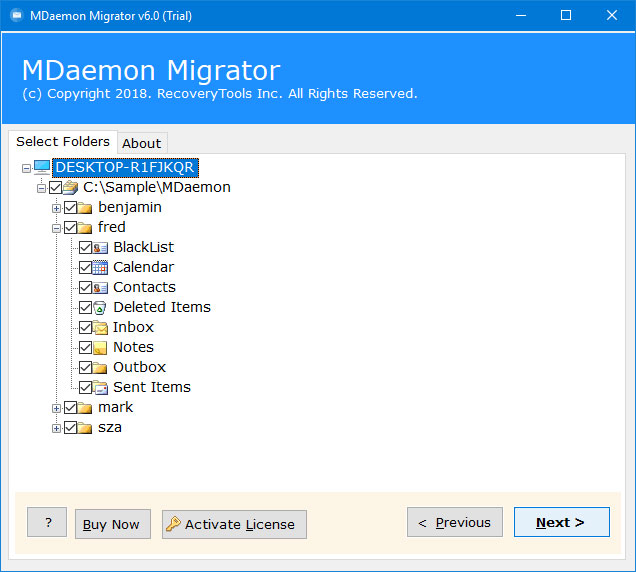This screenshot has height=572, width=636.
Task: Click the Deleted Items recycle bin icon
Action: [100, 308]
